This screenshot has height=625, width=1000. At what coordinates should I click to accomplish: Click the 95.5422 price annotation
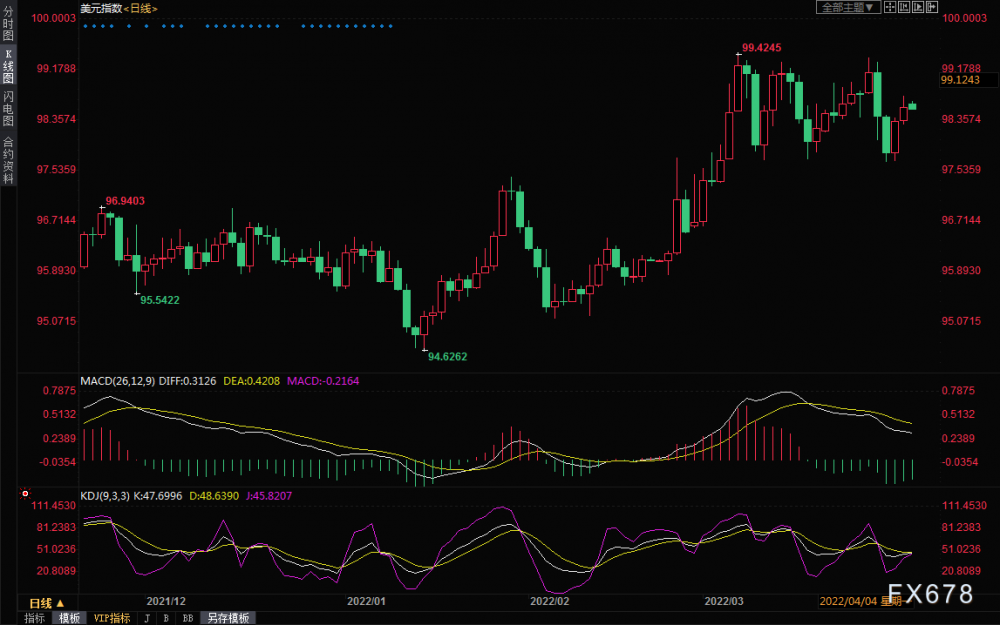coord(160,300)
